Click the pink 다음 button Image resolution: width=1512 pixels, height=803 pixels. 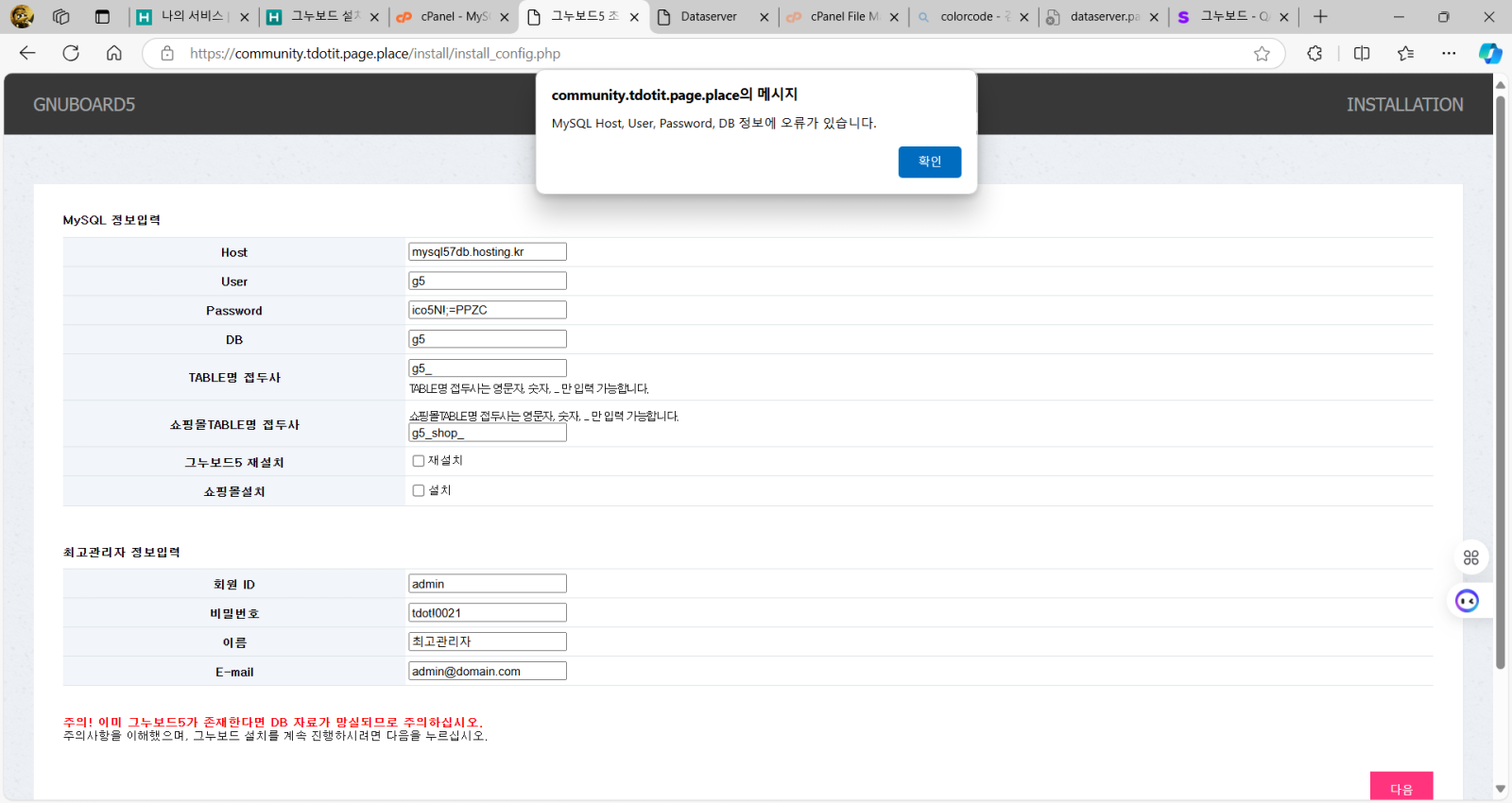[x=1401, y=787]
